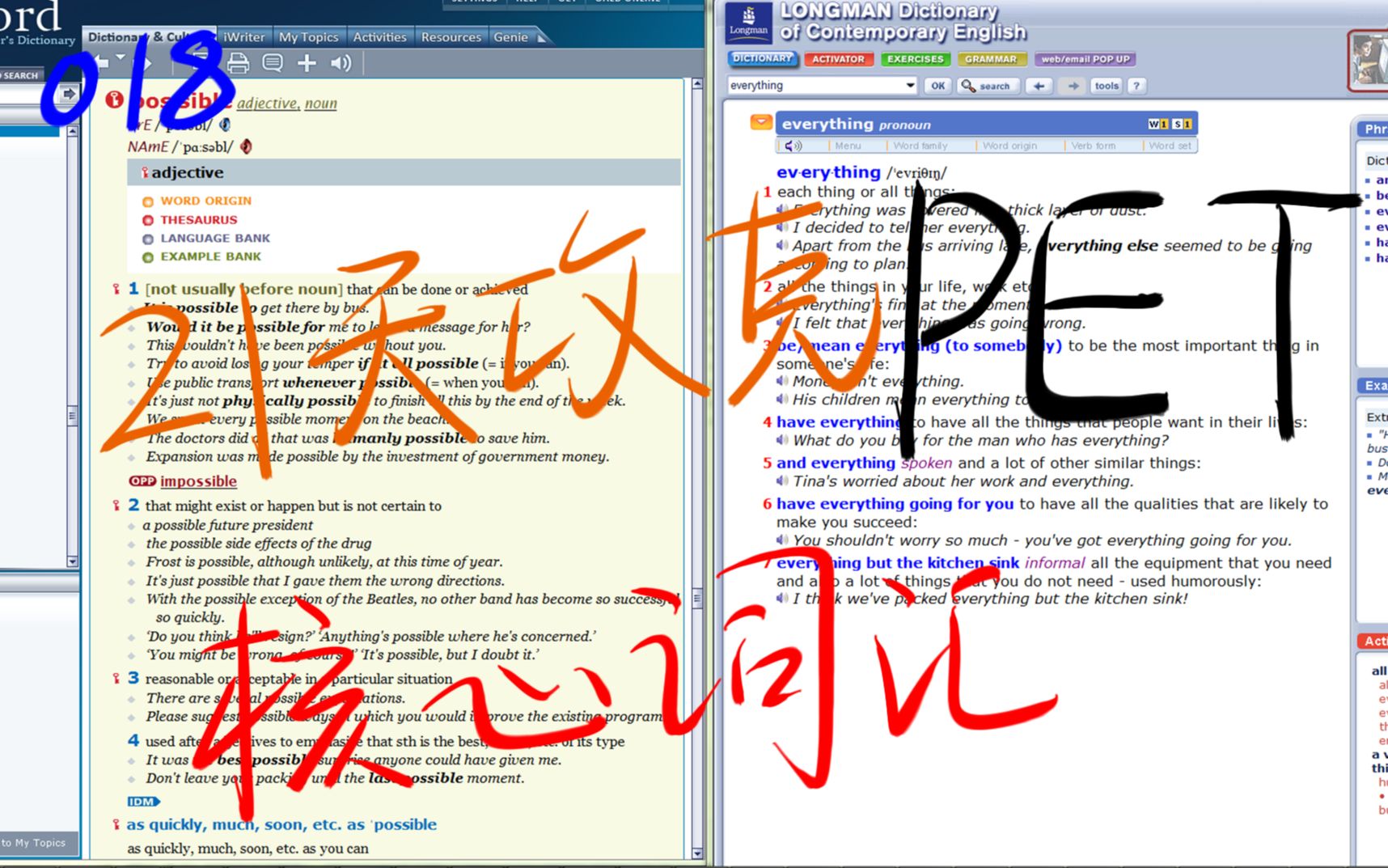
Task: Click the speaker icon in Oxford toolbar
Action: [341, 63]
